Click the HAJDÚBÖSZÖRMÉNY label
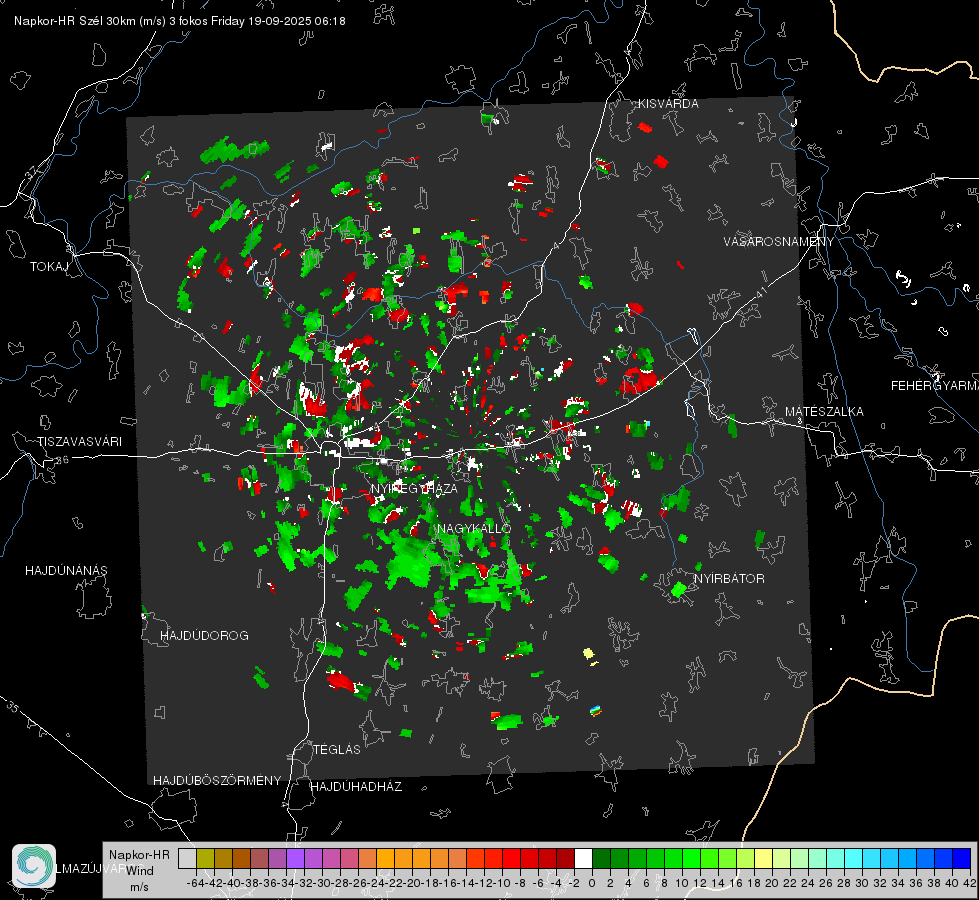Image resolution: width=979 pixels, height=900 pixels. (x=217, y=781)
